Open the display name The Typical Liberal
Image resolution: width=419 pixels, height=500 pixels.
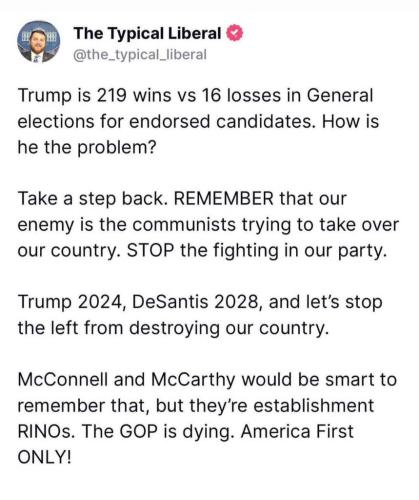coord(147,33)
